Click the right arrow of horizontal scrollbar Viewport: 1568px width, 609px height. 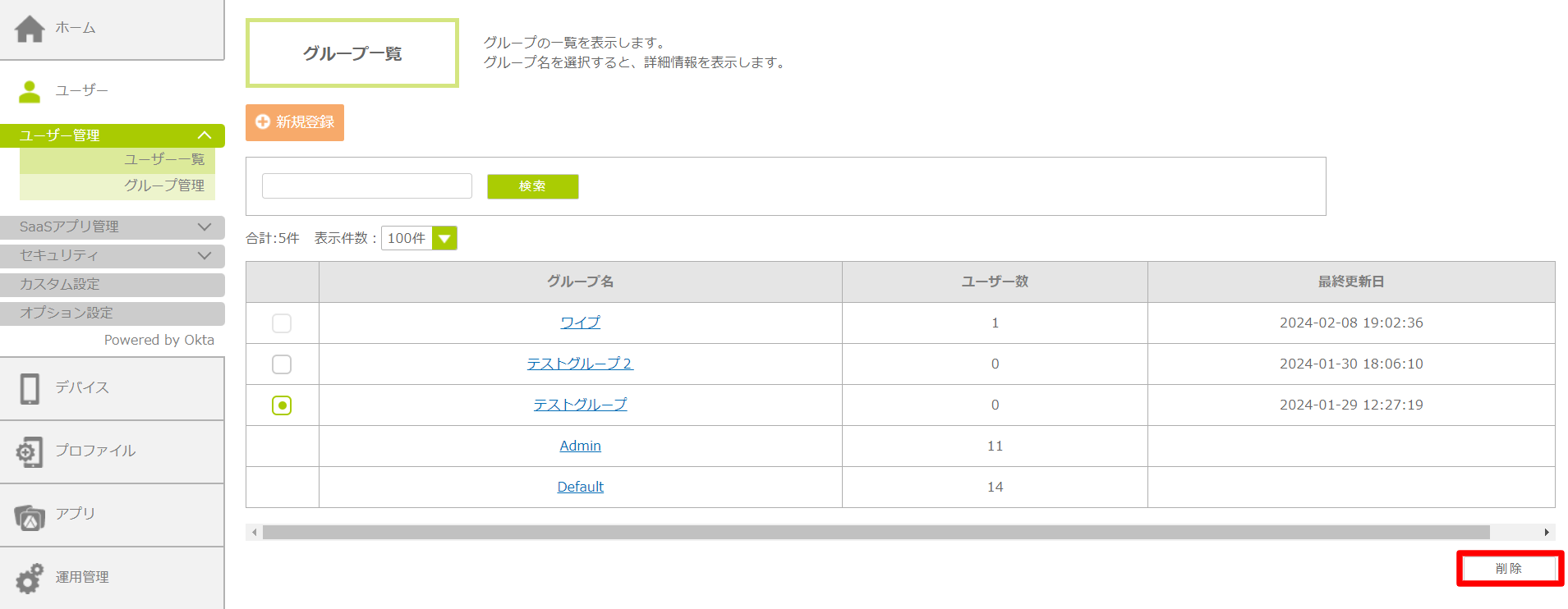1547,533
